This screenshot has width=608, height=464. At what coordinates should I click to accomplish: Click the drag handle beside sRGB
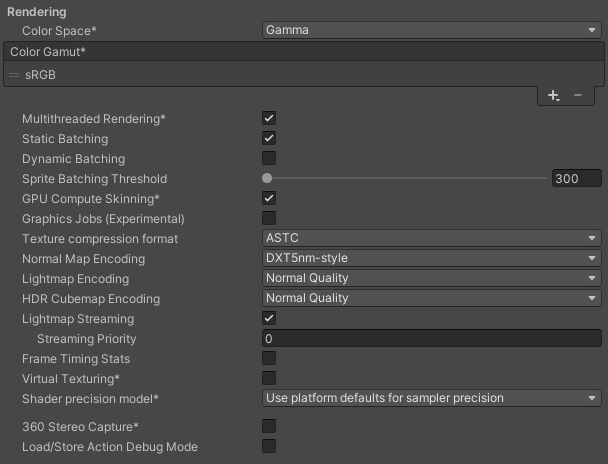tap(14, 75)
